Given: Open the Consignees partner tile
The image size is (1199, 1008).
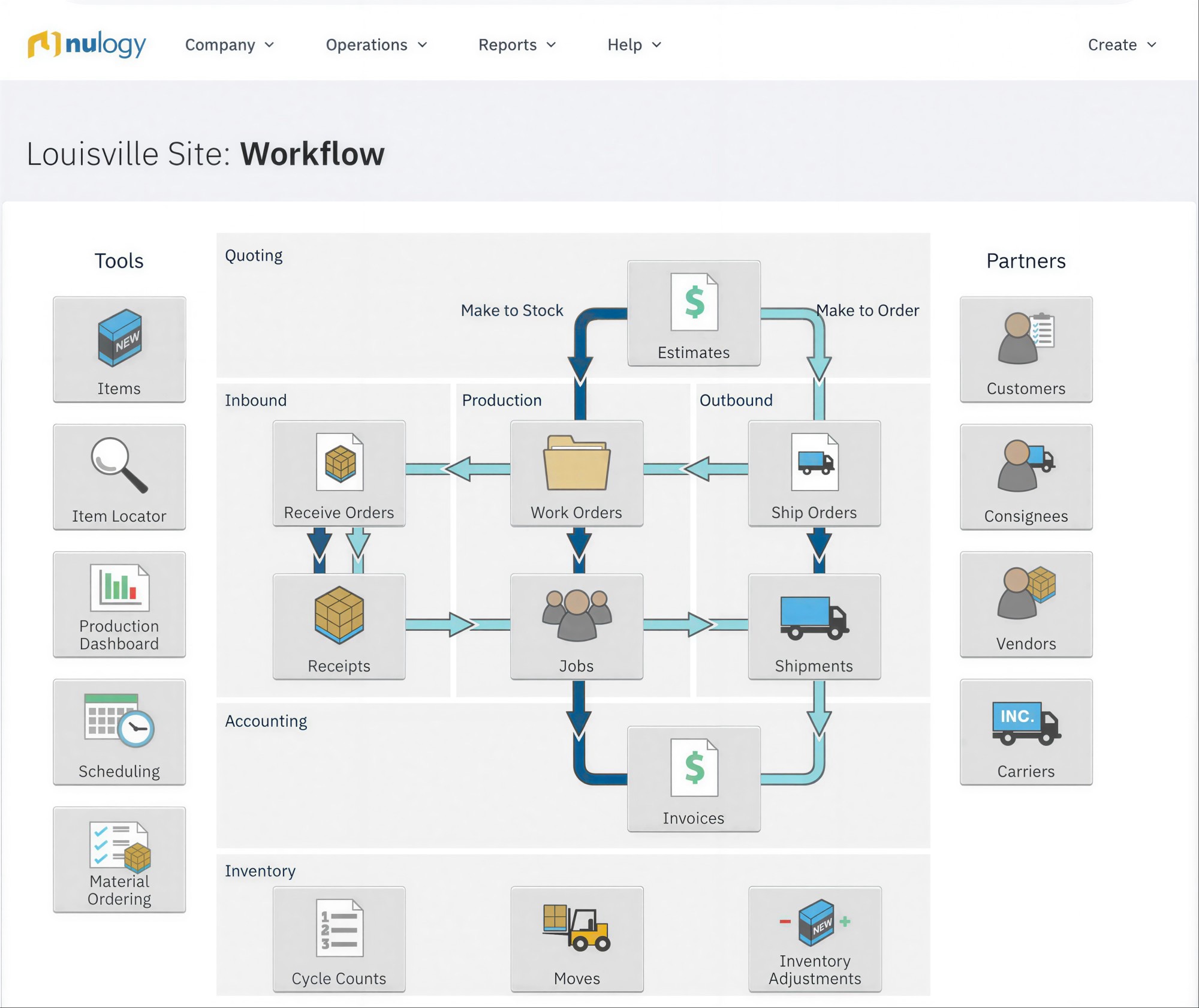Looking at the screenshot, I should (x=1026, y=477).
